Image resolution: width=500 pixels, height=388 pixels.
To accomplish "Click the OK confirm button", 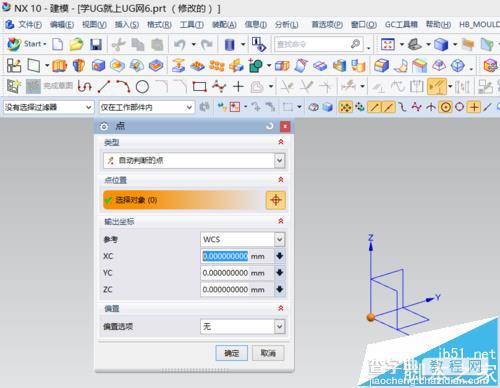I will (232, 353).
